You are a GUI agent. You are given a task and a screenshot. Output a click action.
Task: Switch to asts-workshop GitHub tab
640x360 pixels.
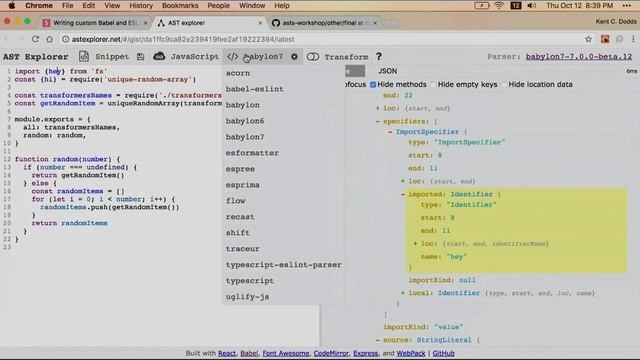point(323,23)
